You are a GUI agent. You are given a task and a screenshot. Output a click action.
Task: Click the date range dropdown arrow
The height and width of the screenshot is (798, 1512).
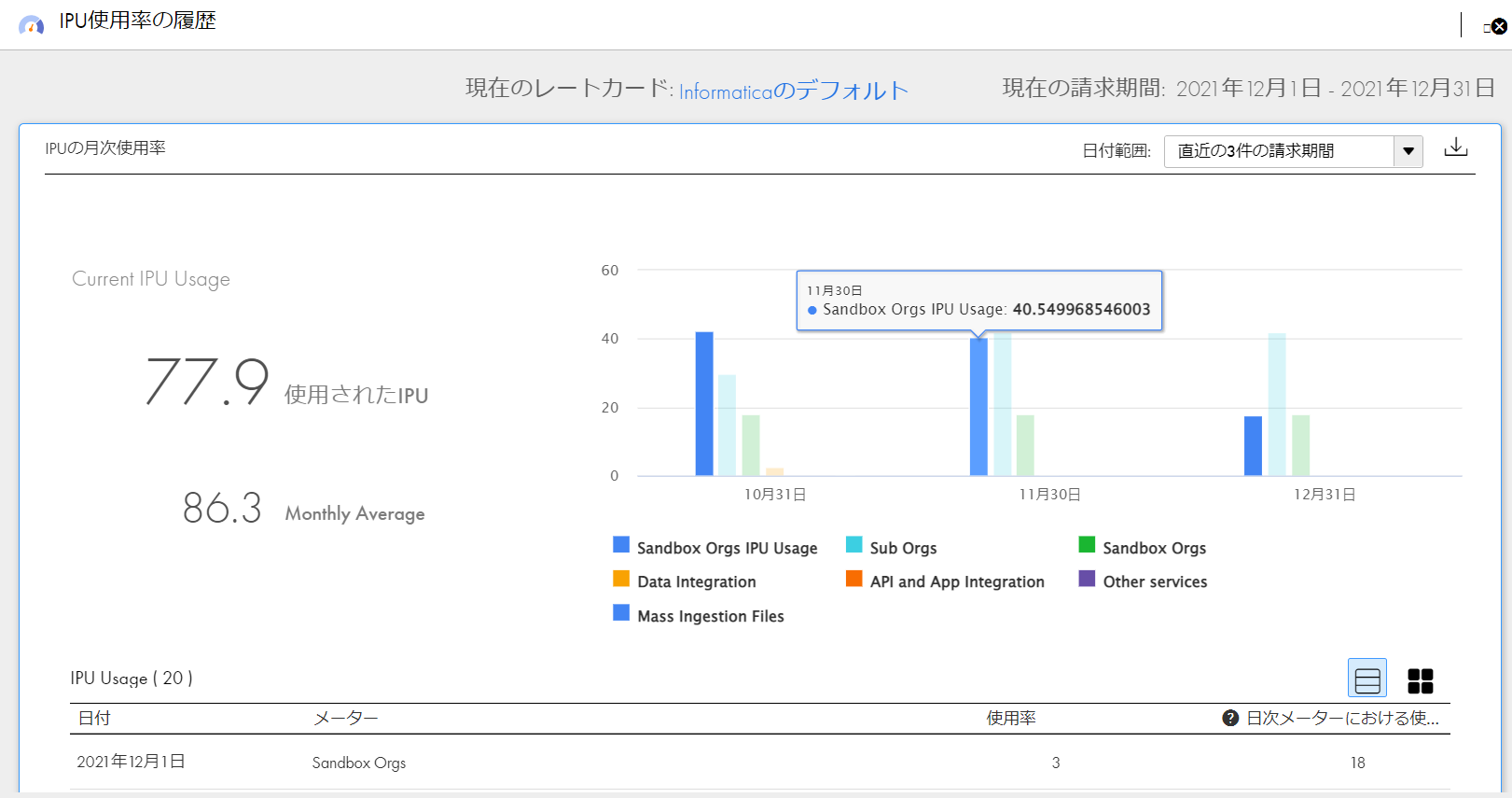(1408, 151)
